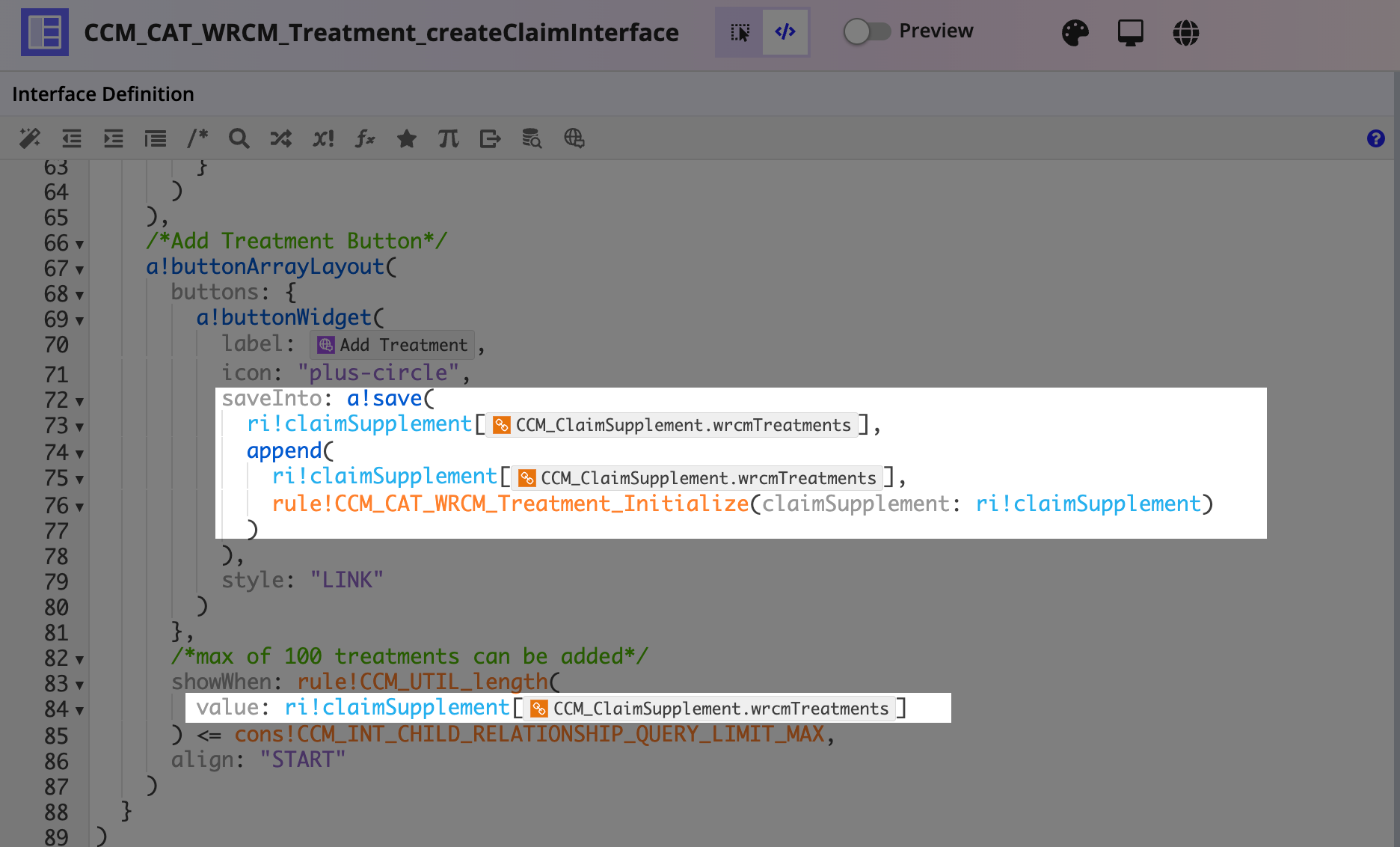Toggle comment with the /* icon
The height and width of the screenshot is (847, 1400).
197,138
